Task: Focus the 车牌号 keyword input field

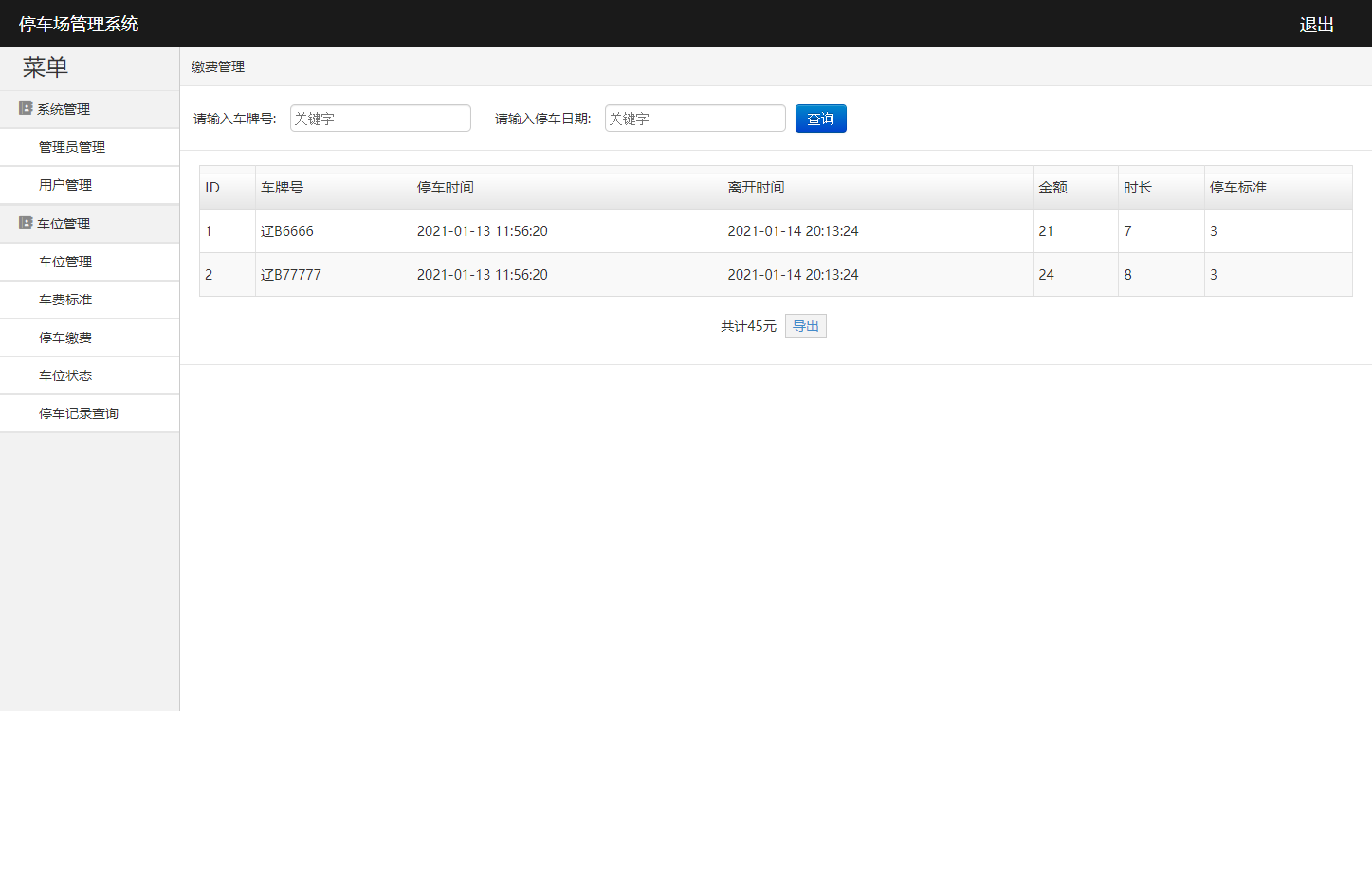Action: (380, 118)
